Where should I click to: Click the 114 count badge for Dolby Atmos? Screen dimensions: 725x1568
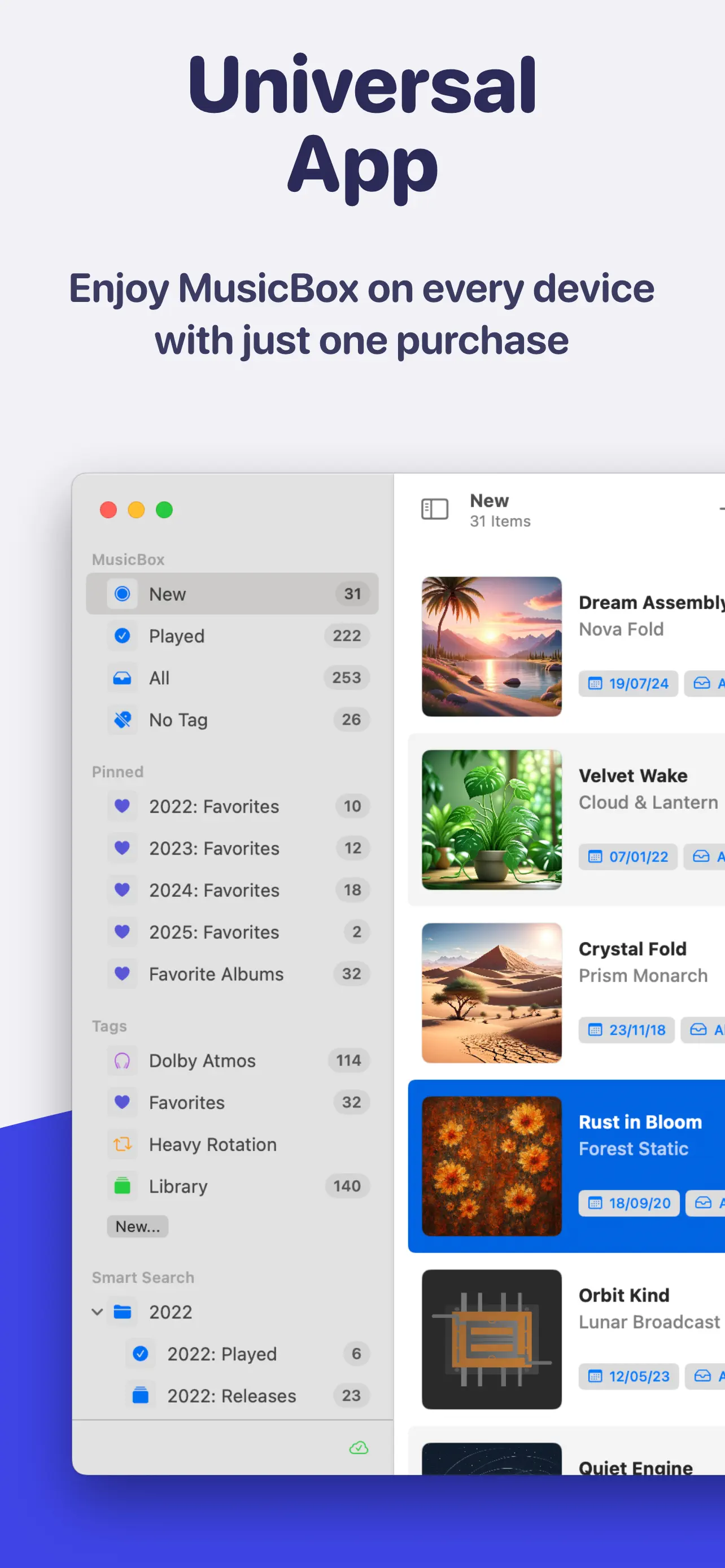tap(349, 1061)
